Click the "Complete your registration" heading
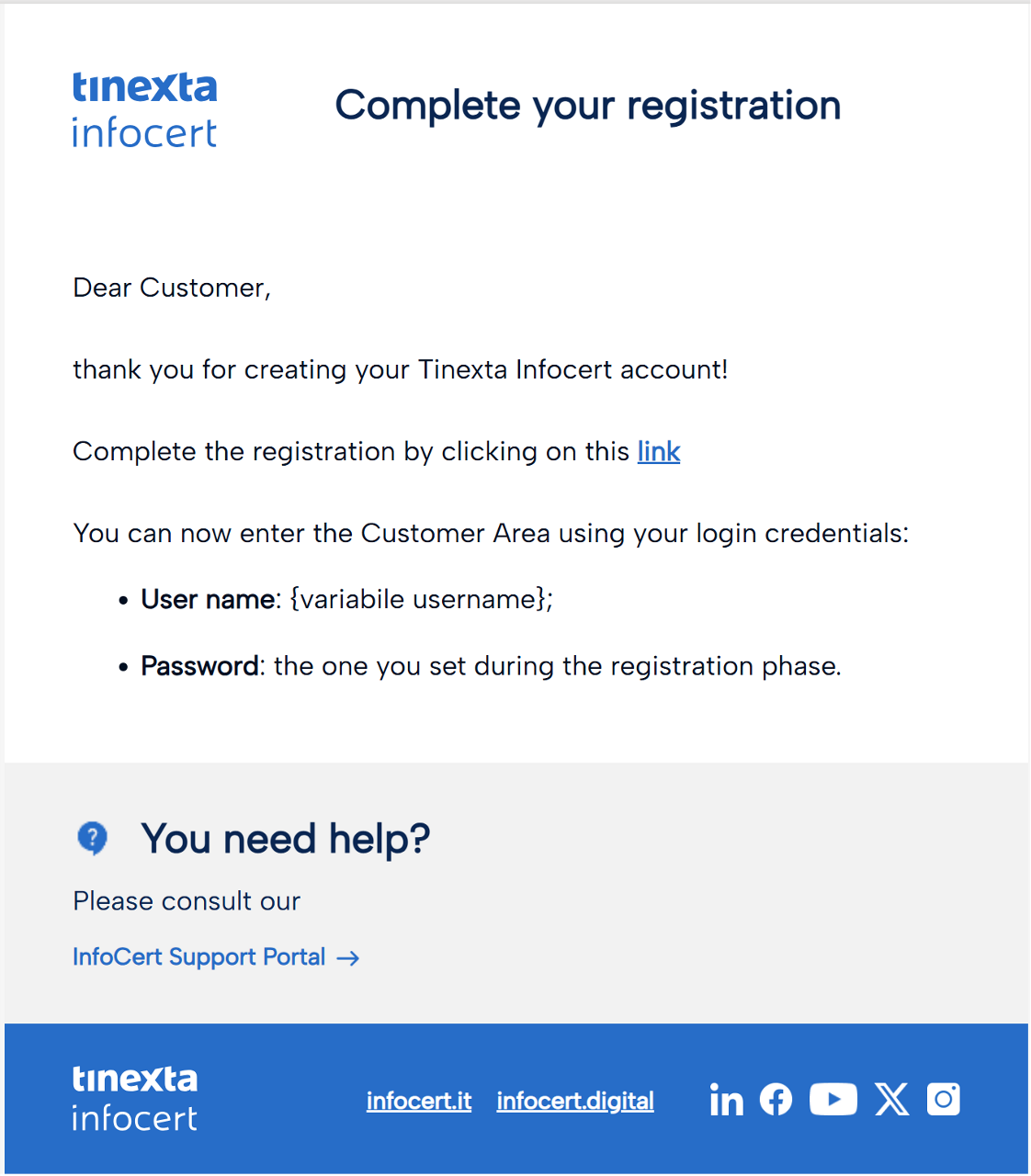 588,106
